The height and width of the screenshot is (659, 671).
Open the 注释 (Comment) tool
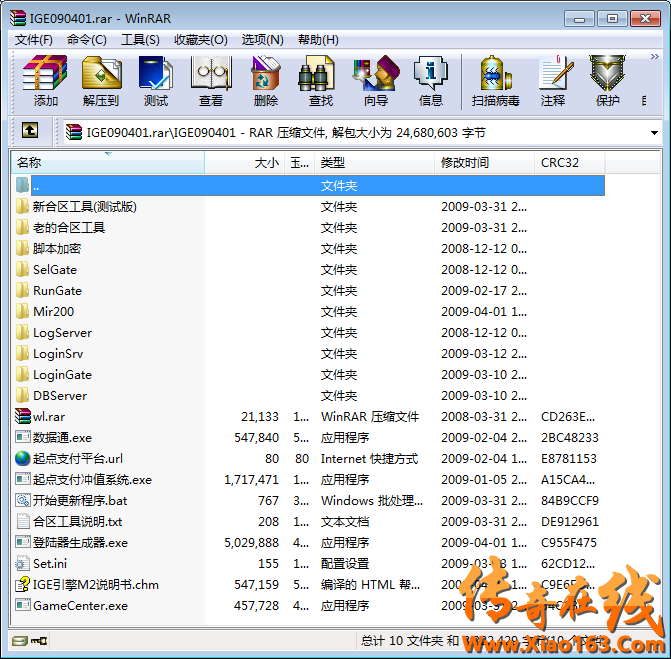click(553, 80)
